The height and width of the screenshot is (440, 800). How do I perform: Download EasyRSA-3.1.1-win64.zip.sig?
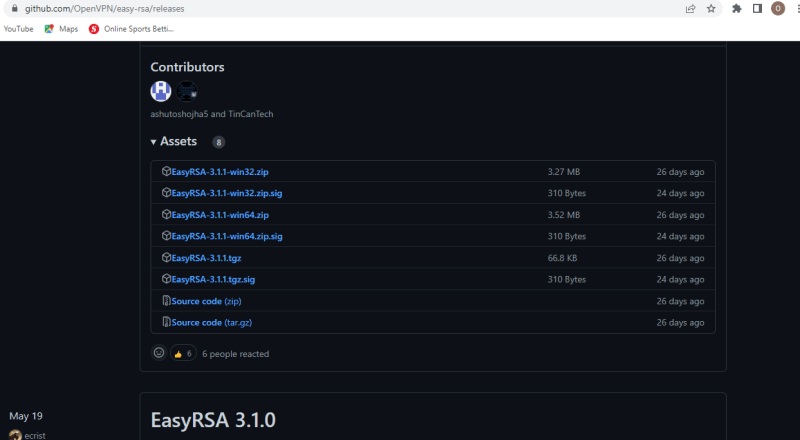click(x=227, y=237)
